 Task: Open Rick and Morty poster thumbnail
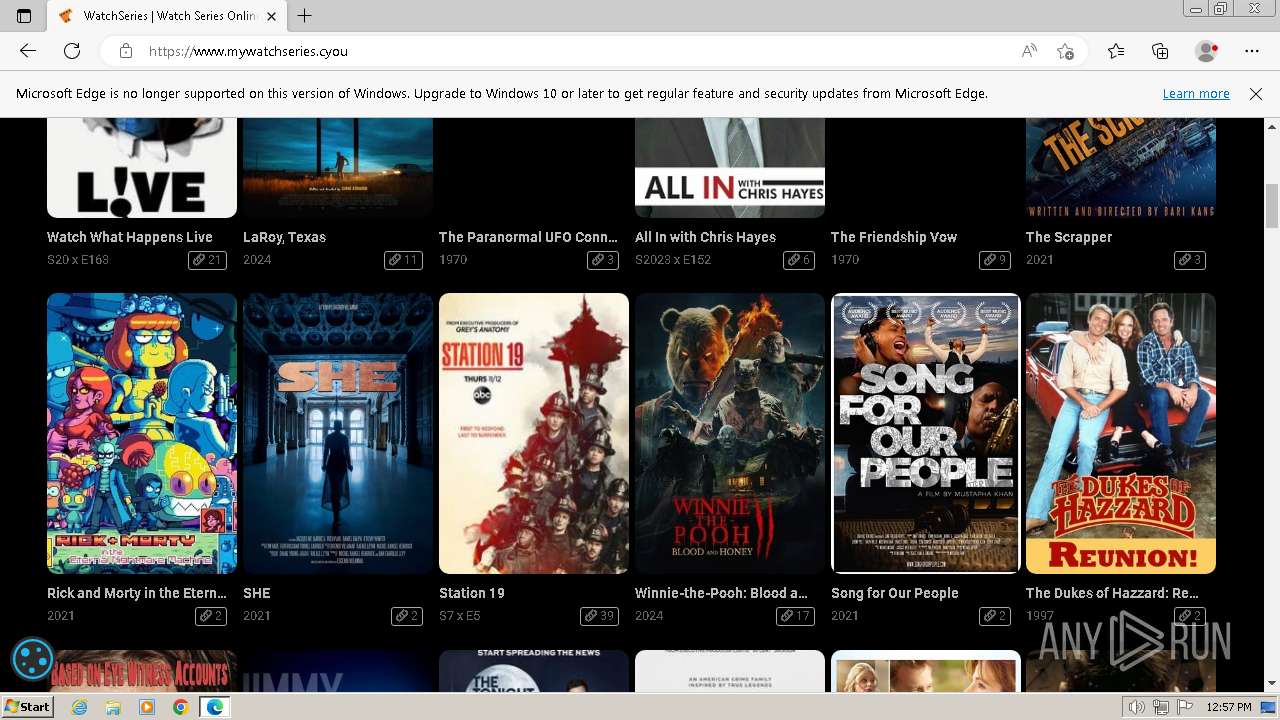point(142,433)
